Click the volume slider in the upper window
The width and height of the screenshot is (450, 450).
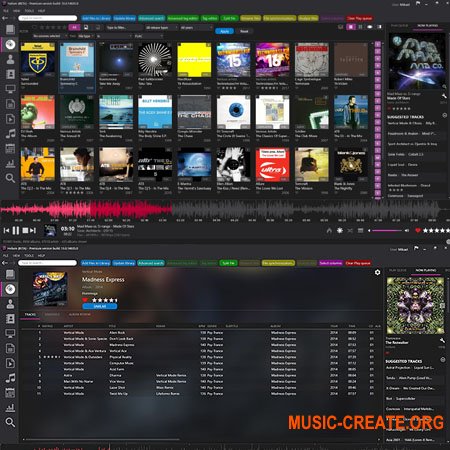pos(387,230)
